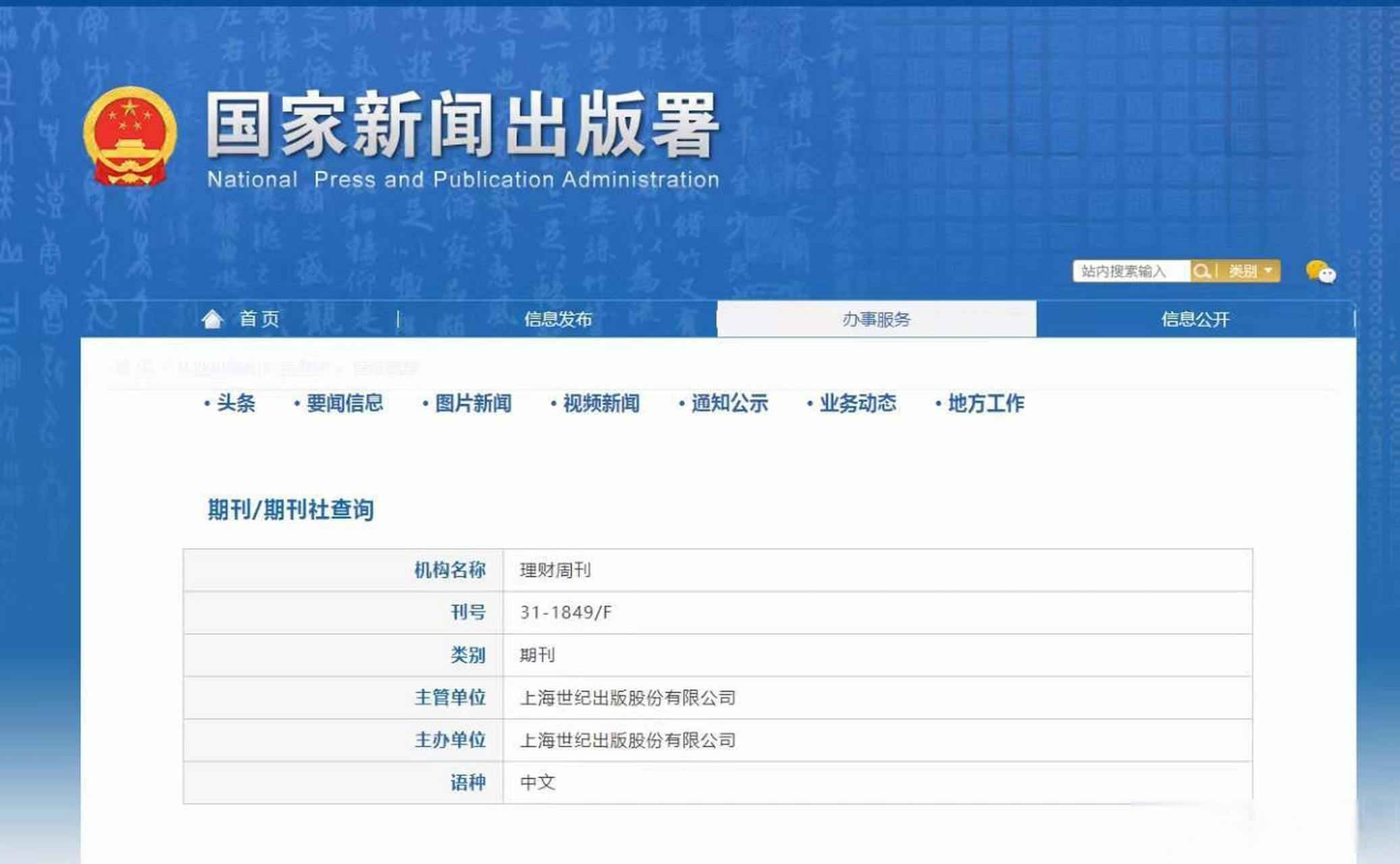Open the 图片新闻 link
Viewport: 1400px width, 864px height.
click(472, 404)
